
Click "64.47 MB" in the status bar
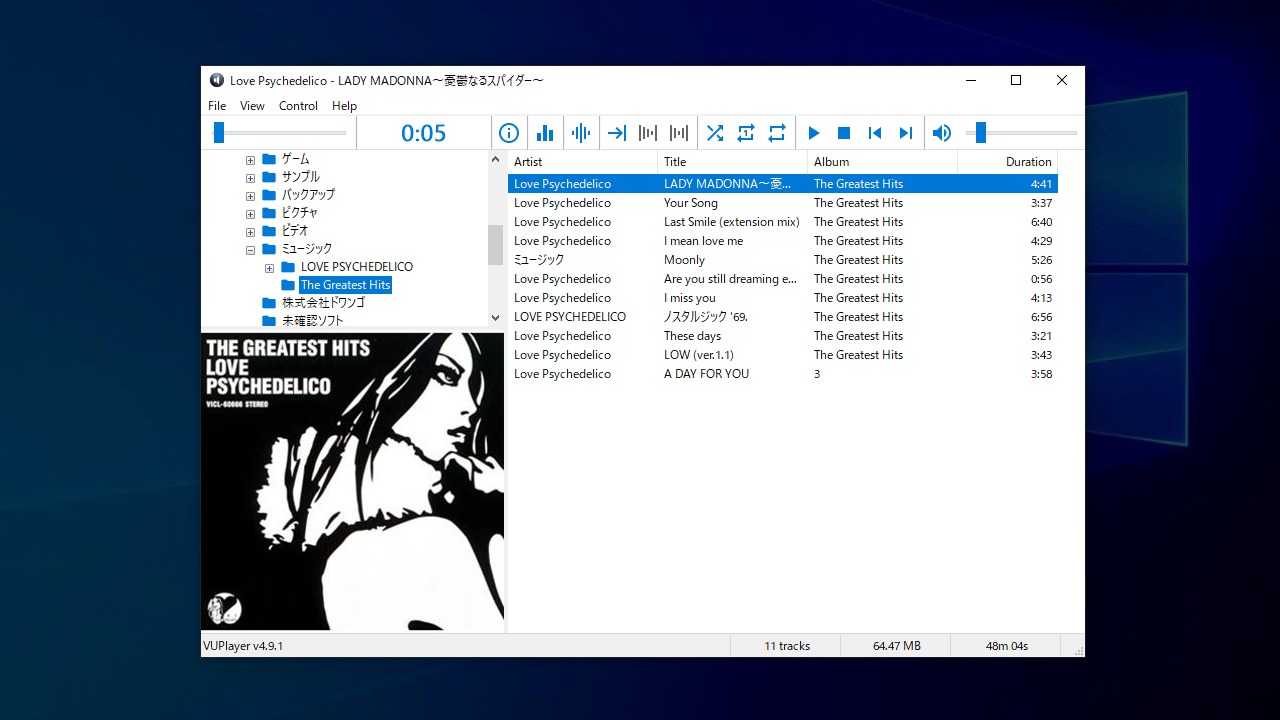[x=897, y=646]
